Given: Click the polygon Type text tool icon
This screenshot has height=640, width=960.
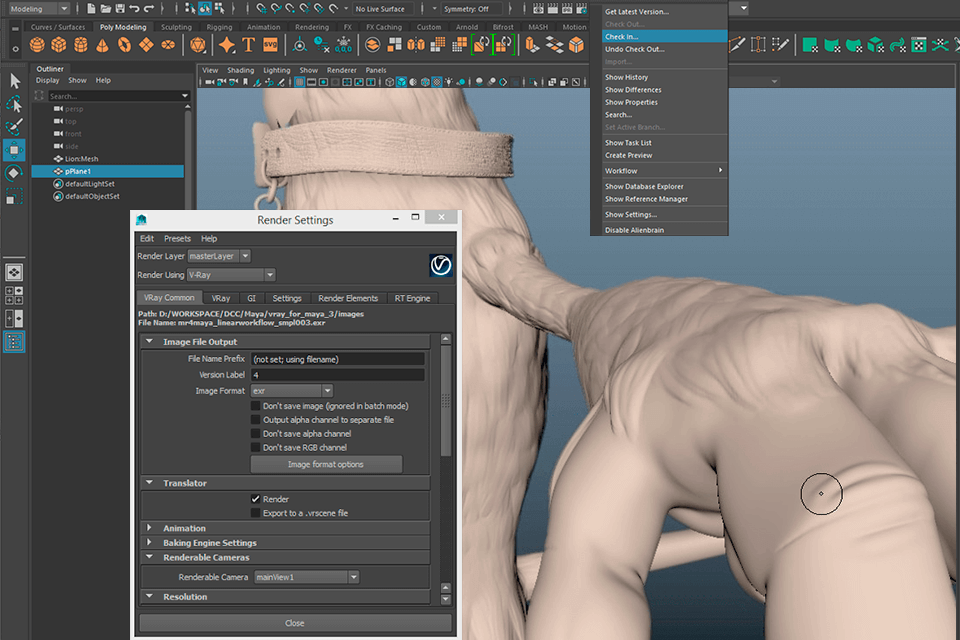Looking at the screenshot, I should tap(249, 45).
